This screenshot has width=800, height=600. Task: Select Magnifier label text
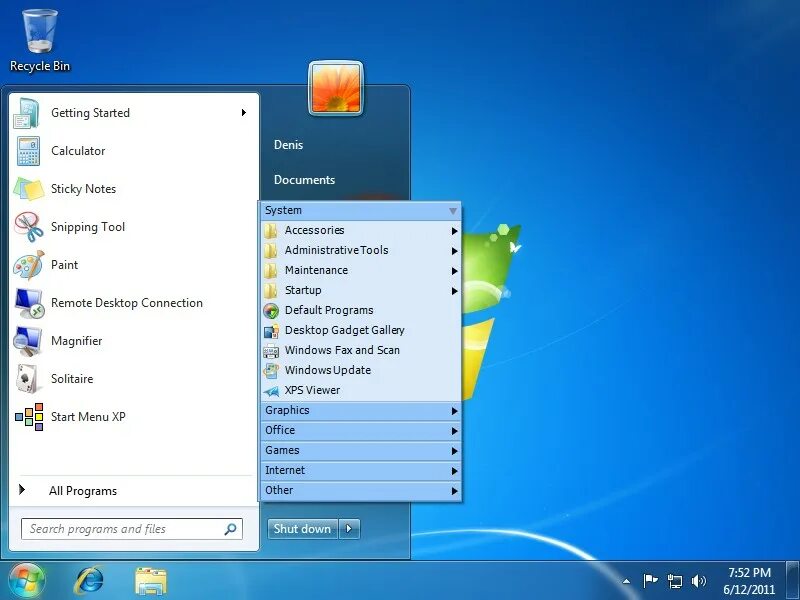pyautogui.click(x=77, y=341)
